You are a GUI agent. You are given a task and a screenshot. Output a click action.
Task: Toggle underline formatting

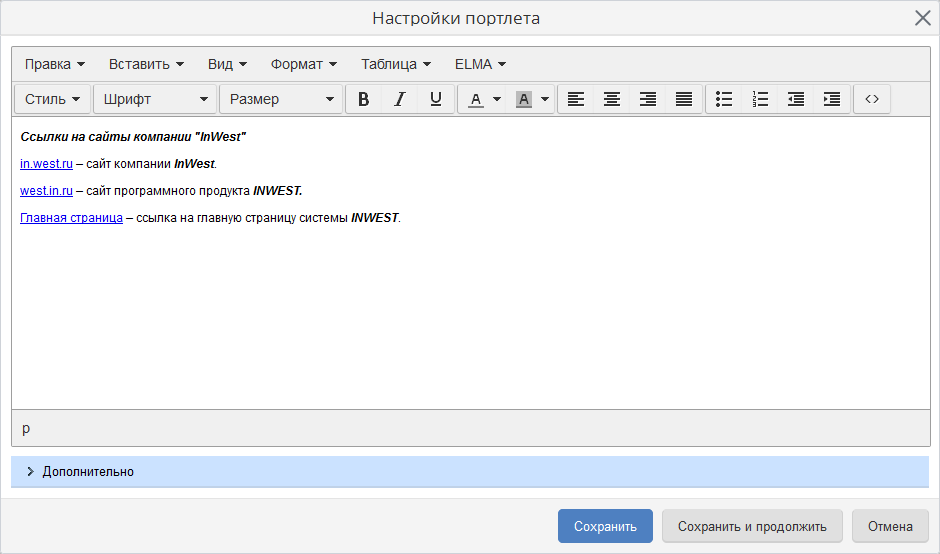pyautogui.click(x=436, y=99)
